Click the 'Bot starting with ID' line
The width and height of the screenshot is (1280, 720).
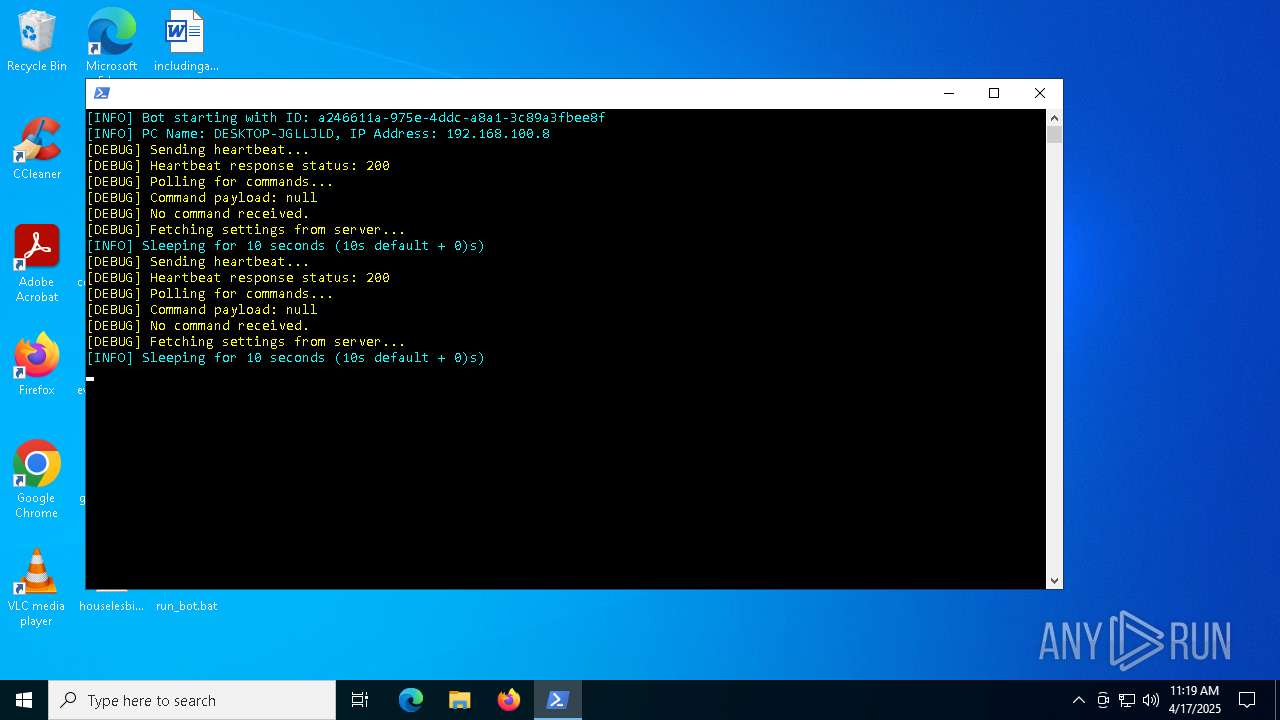346,118
